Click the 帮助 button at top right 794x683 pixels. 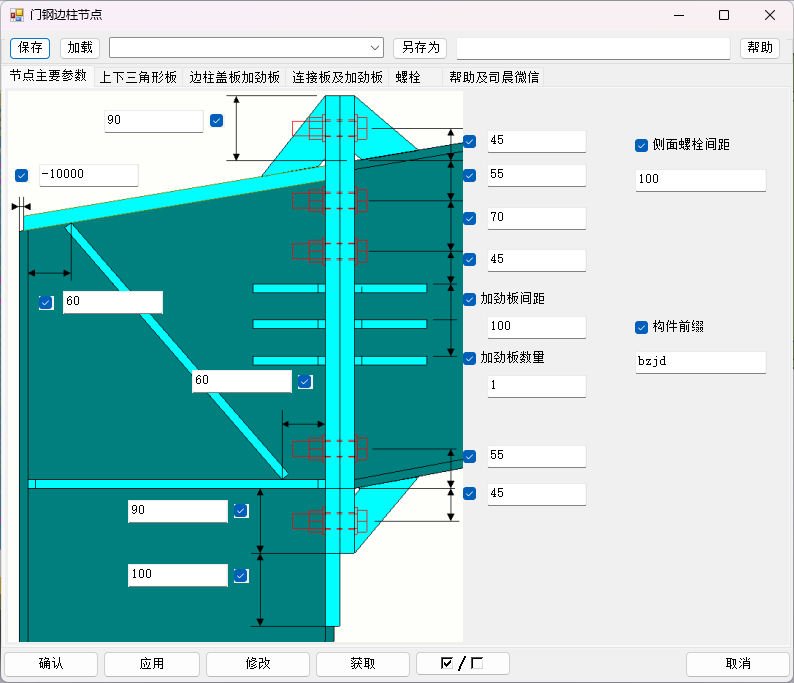tap(760, 48)
